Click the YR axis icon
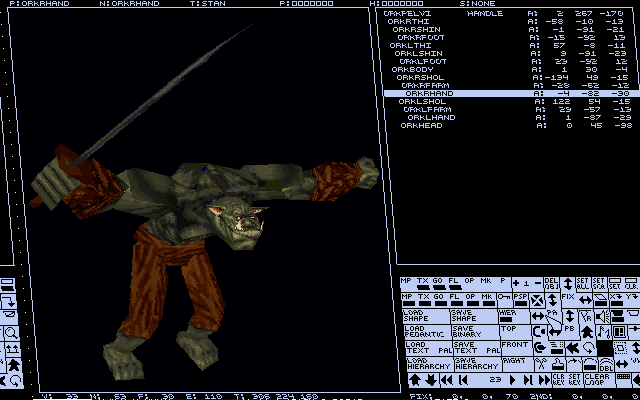640x400 pixels. 586,317
